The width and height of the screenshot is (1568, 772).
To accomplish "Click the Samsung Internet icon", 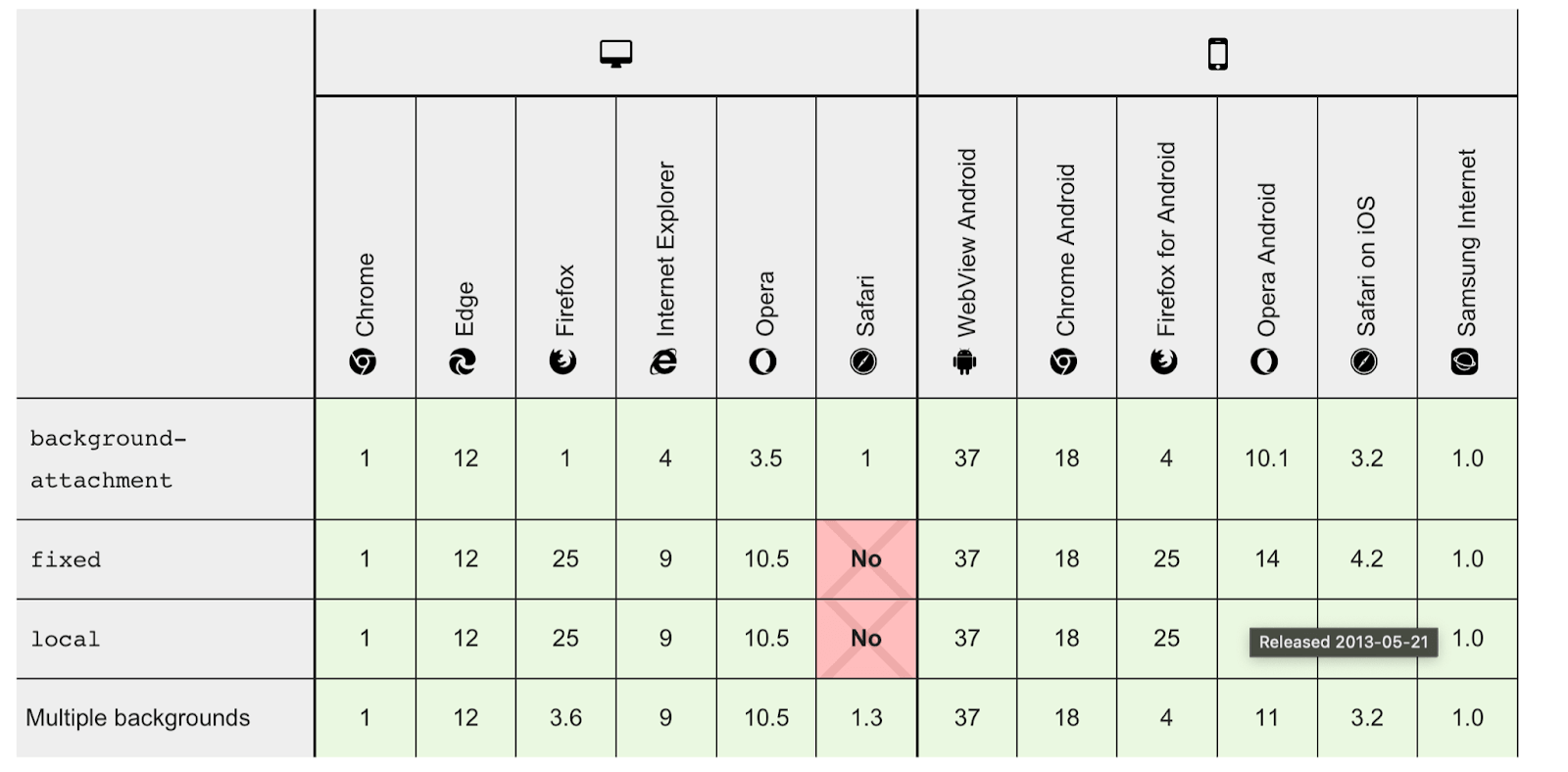I will (1464, 362).
